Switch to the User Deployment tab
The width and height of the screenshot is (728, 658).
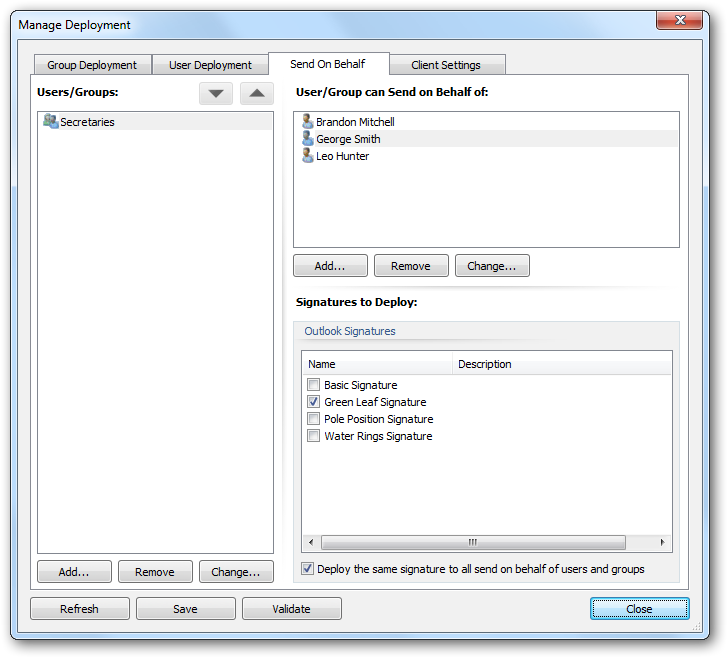pos(210,65)
